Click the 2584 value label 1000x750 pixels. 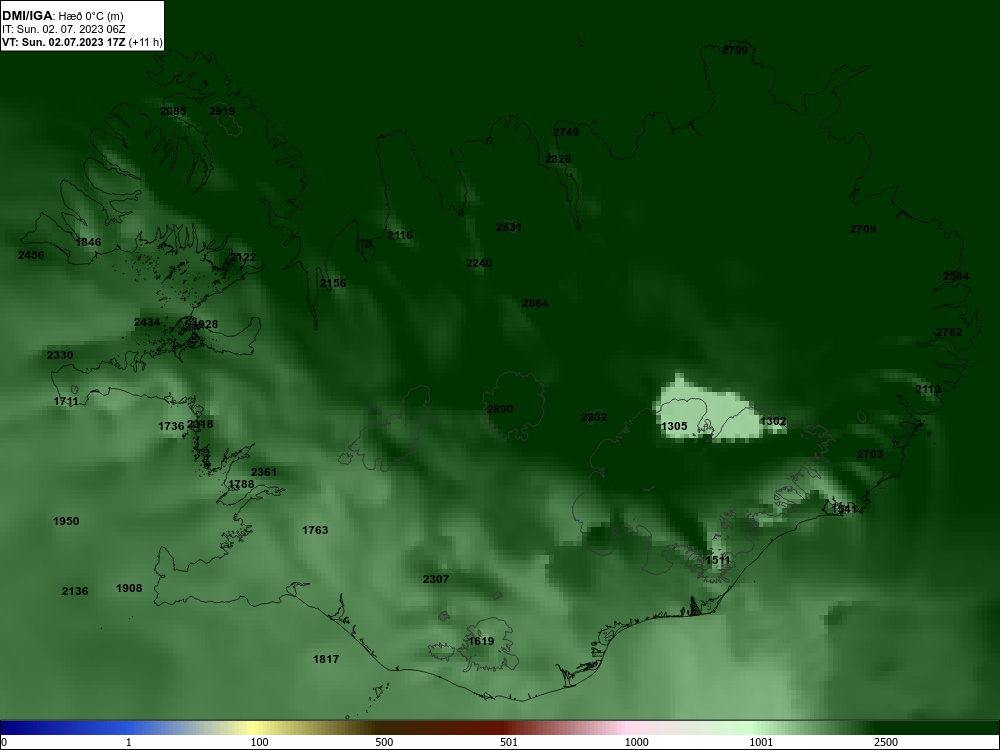pyautogui.click(x=956, y=276)
